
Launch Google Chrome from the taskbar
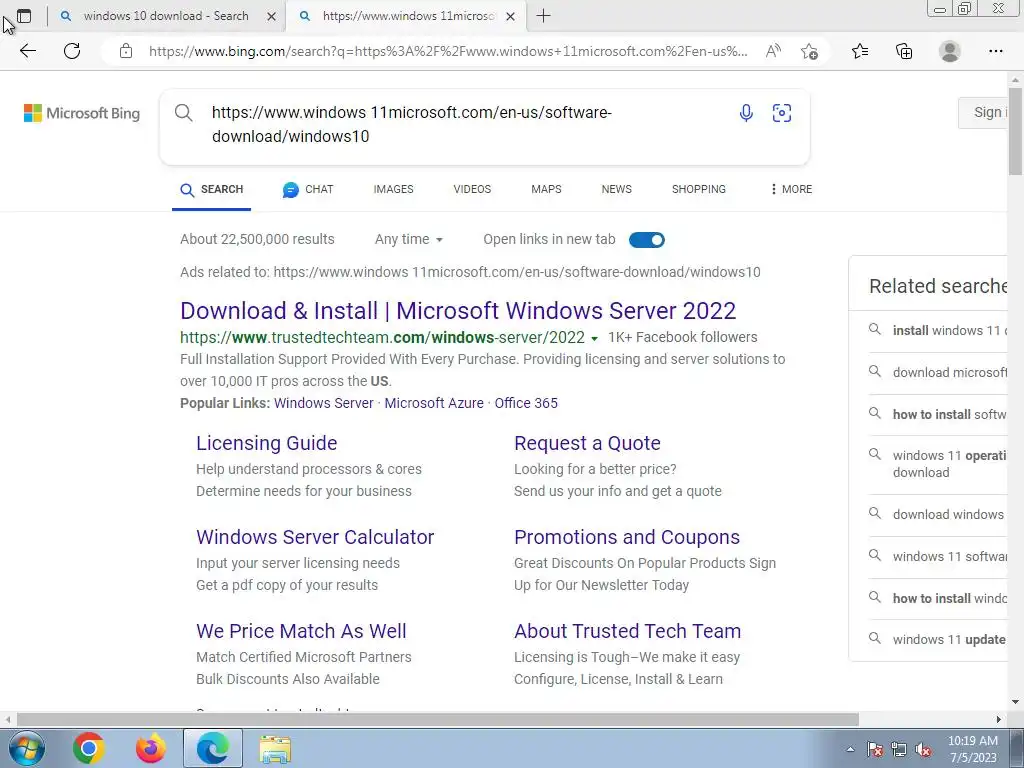coord(89,748)
